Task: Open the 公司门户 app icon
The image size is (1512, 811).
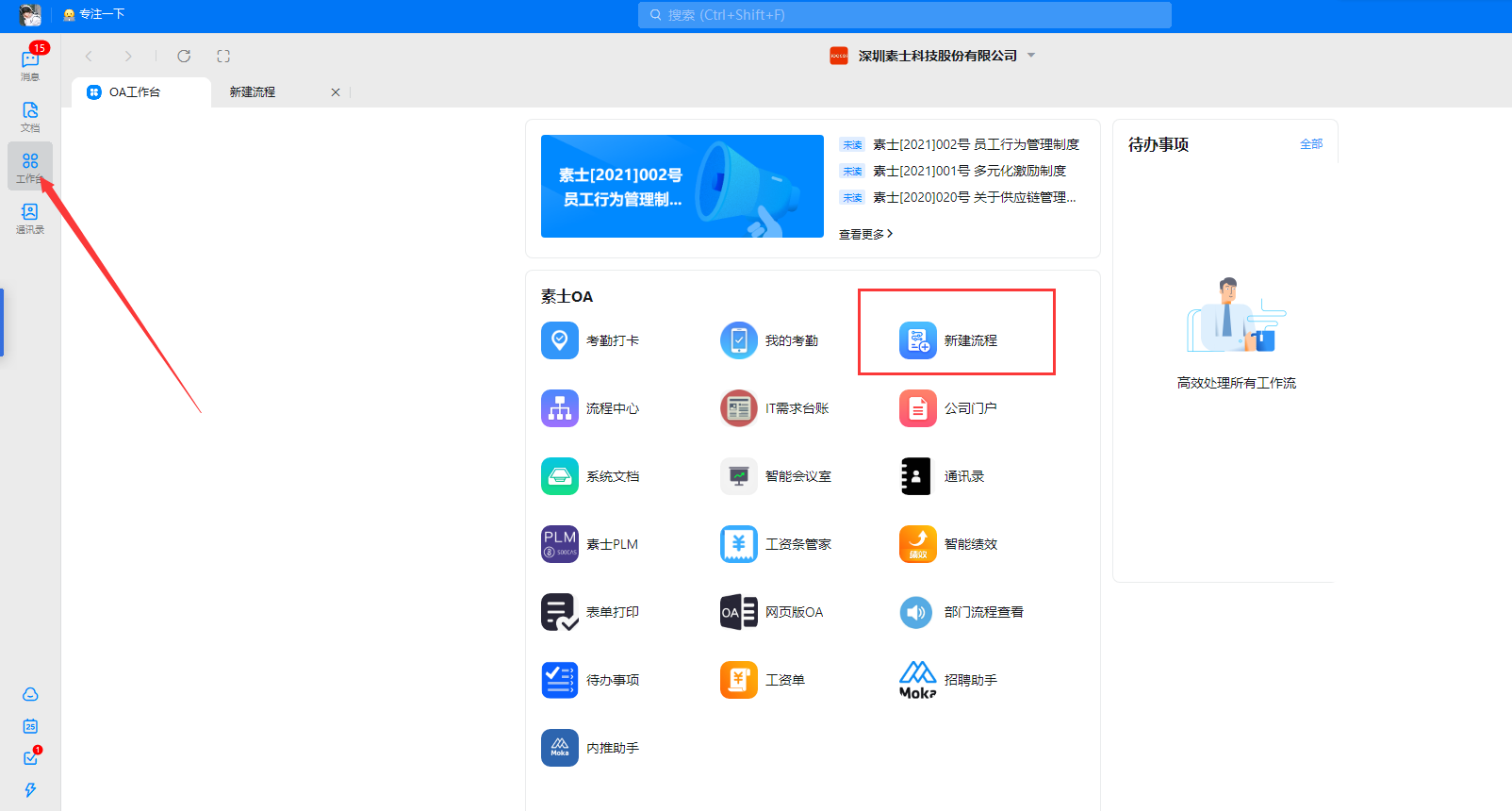Action: [x=918, y=408]
